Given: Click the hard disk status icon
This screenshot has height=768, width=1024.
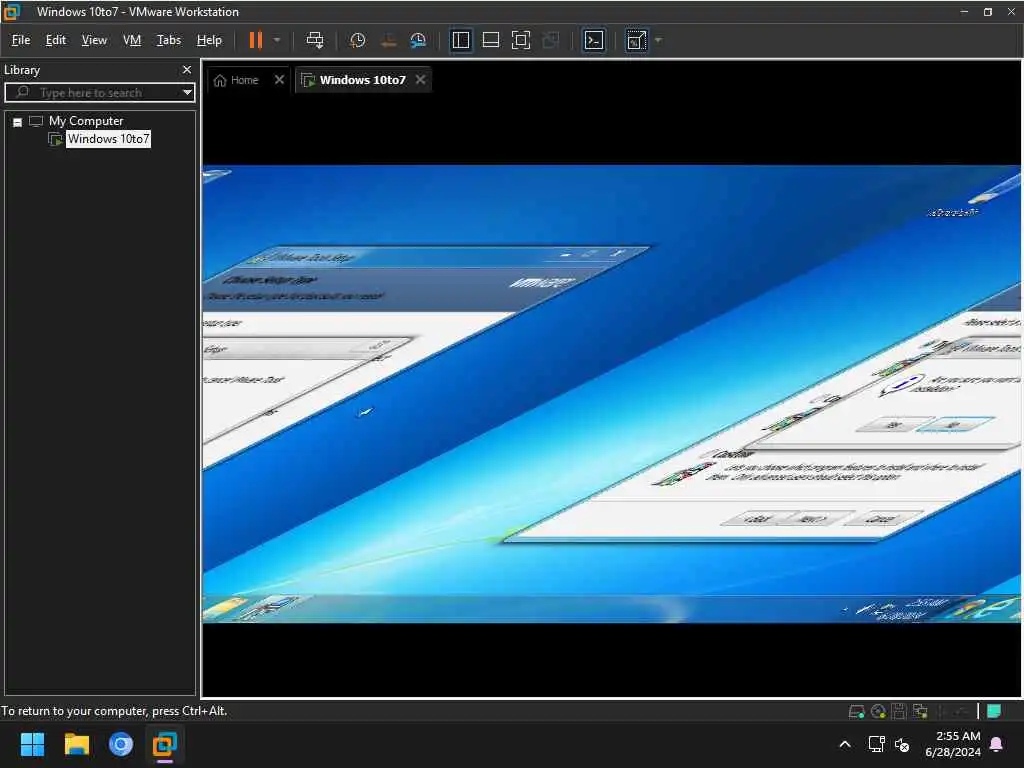Looking at the screenshot, I should pyautogui.click(x=856, y=712).
